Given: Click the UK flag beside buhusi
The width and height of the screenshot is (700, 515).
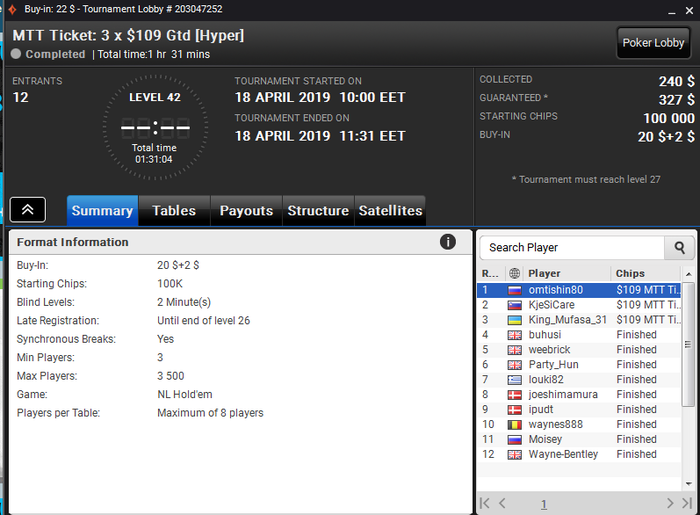Looking at the screenshot, I should [515, 335].
